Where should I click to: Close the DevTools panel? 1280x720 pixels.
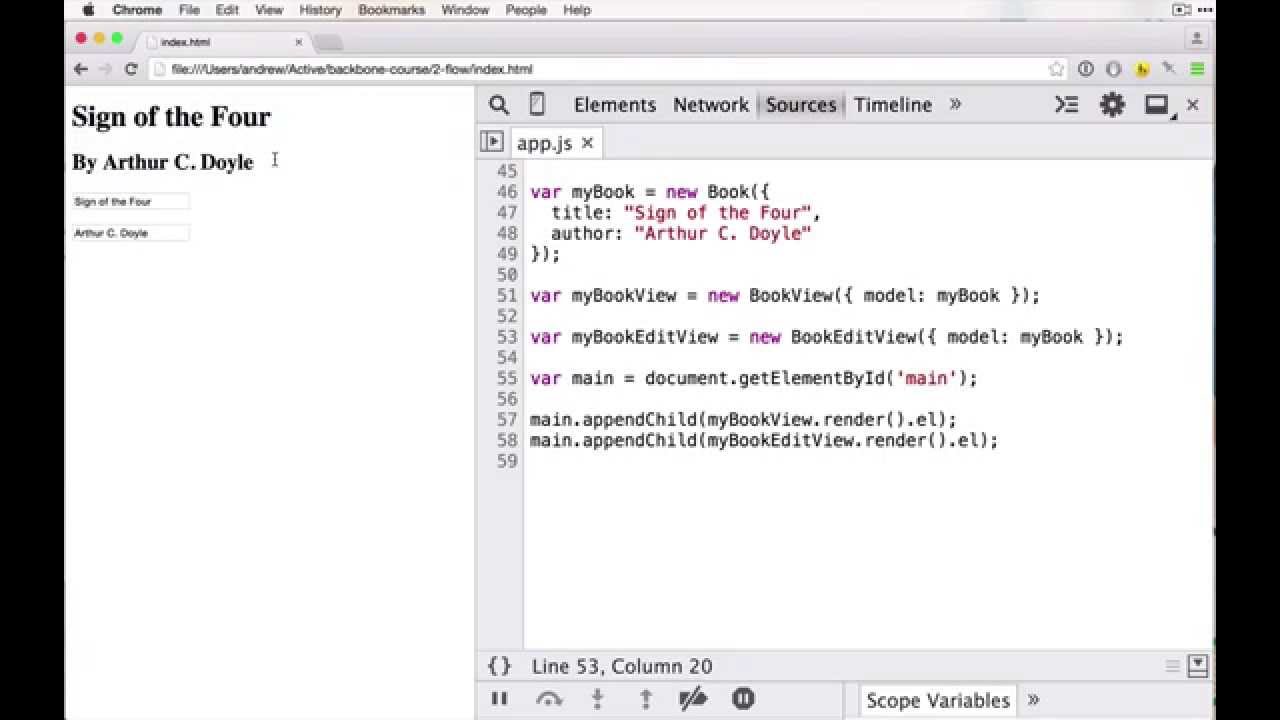coord(1193,105)
